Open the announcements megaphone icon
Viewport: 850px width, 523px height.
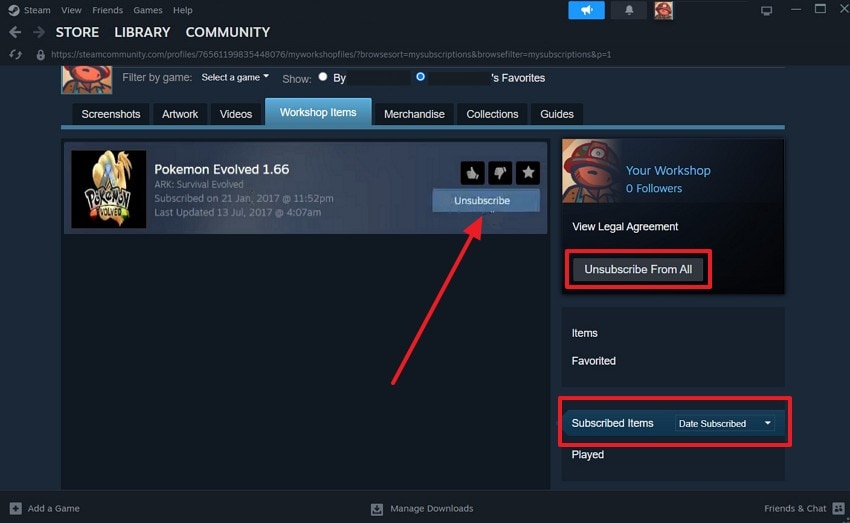coord(586,10)
